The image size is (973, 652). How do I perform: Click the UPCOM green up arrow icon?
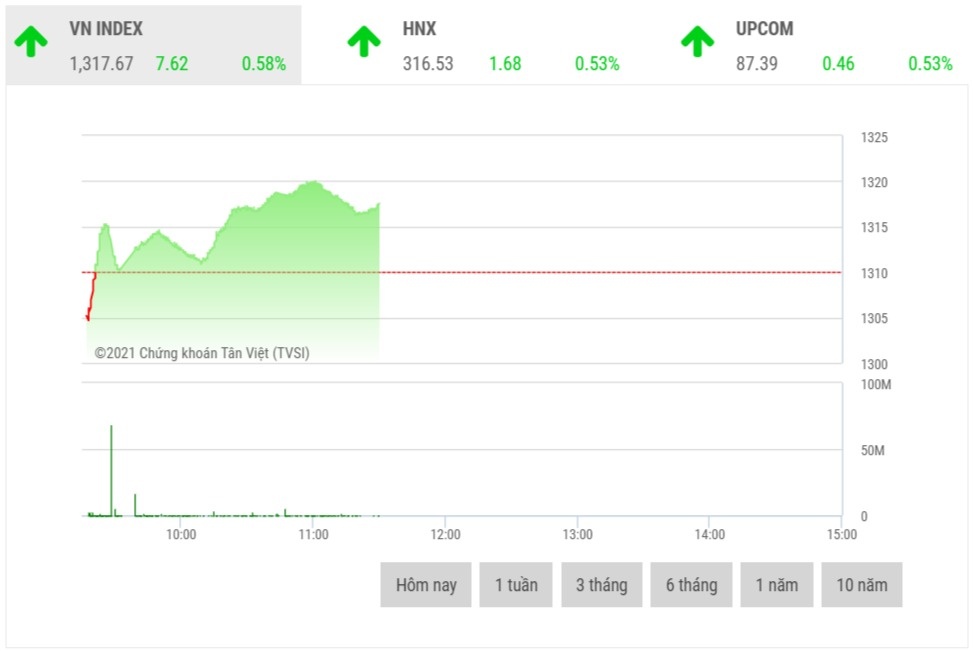(x=697, y=42)
